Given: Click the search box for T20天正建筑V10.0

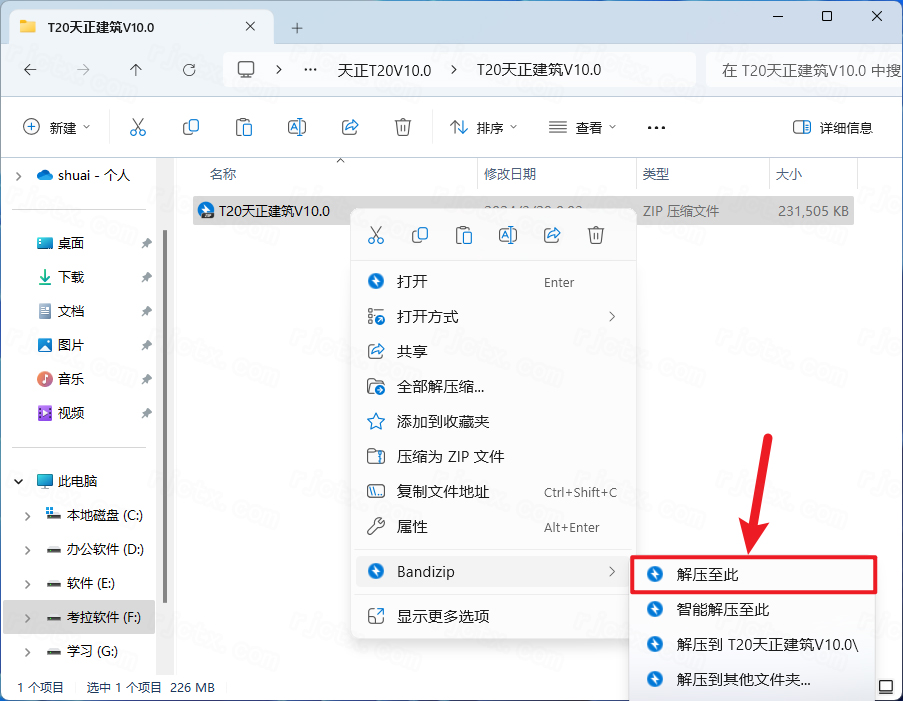Looking at the screenshot, I should 805,70.
